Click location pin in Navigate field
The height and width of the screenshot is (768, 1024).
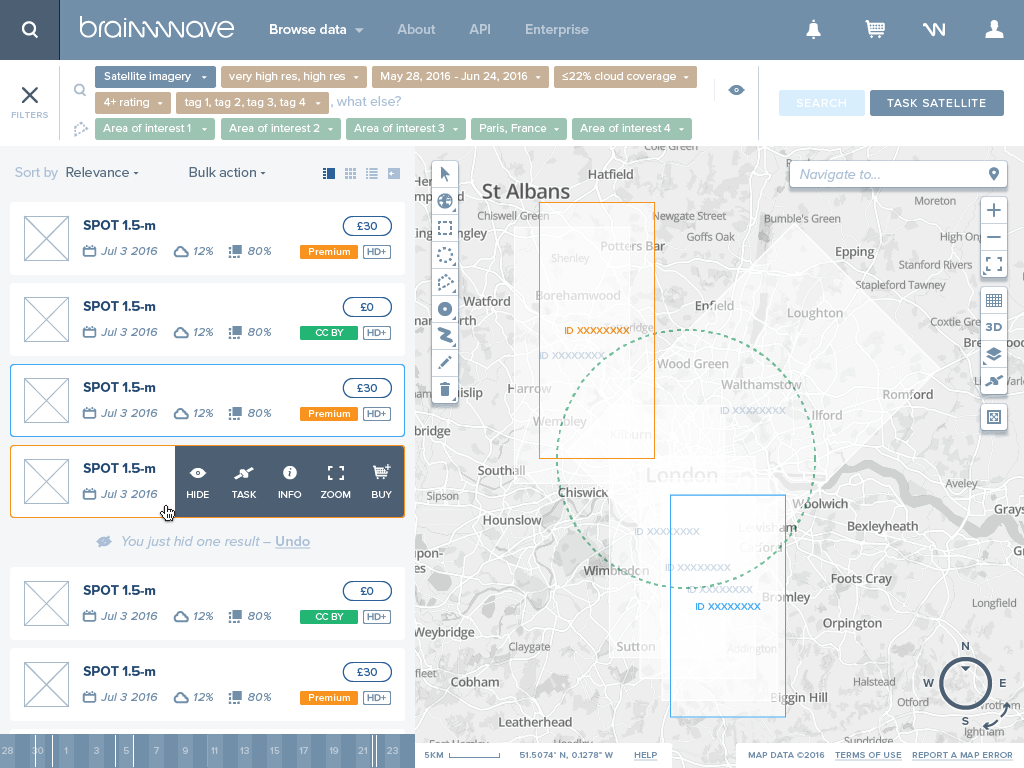click(x=993, y=174)
